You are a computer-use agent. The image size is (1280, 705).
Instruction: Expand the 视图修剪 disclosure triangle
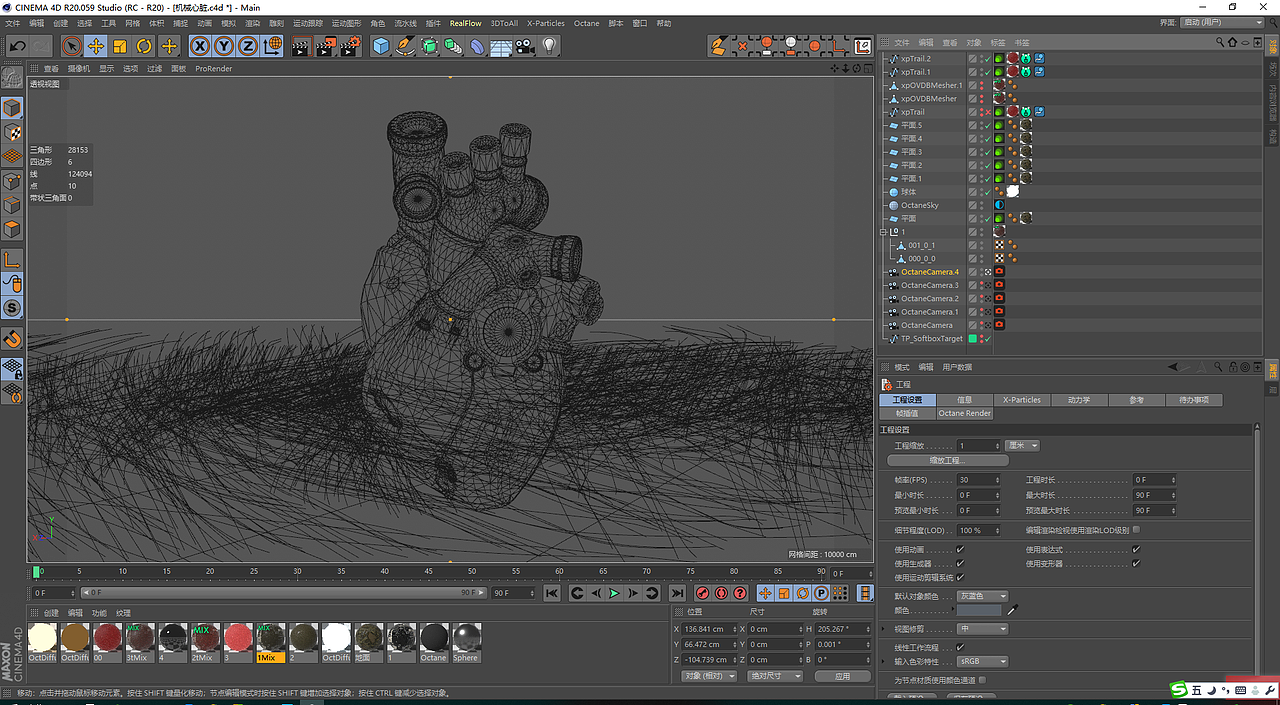click(883, 629)
